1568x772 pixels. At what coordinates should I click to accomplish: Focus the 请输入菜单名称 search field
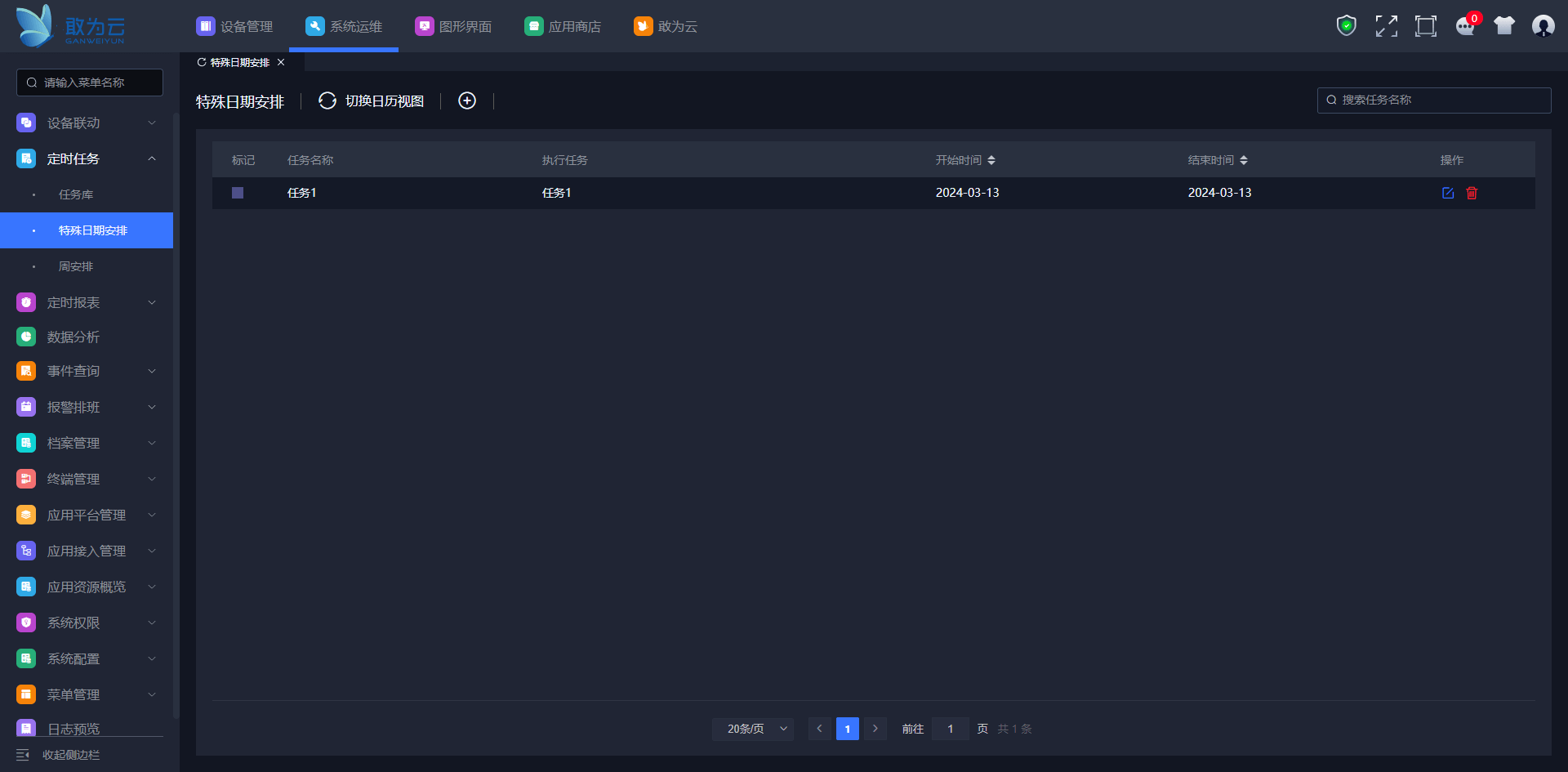[90, 83]
